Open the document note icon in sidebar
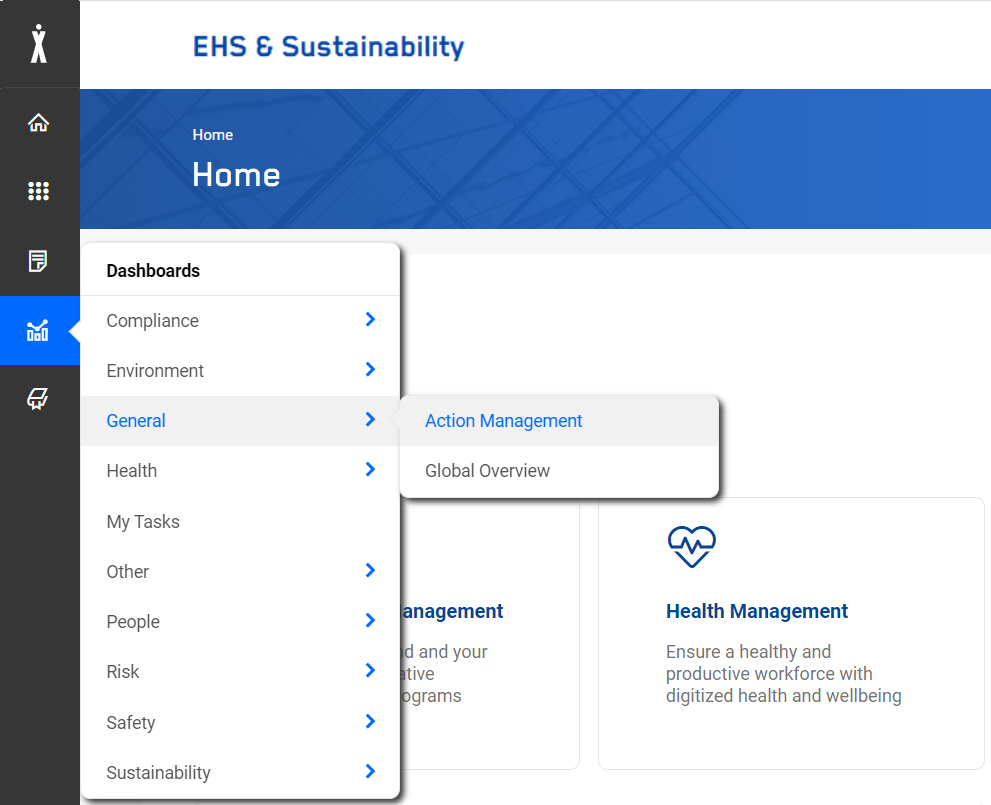 39,262
